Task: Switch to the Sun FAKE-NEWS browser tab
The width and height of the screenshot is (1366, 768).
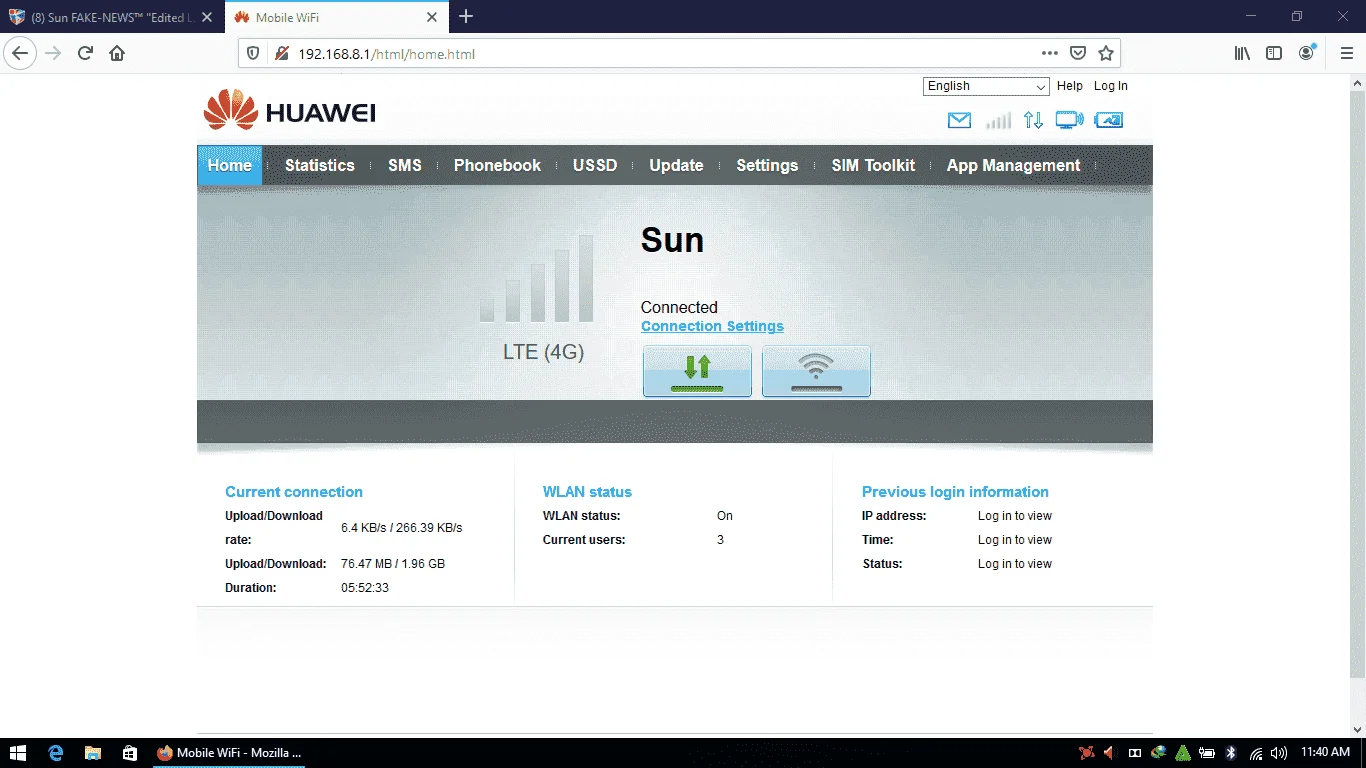Action: click(112, 17)
